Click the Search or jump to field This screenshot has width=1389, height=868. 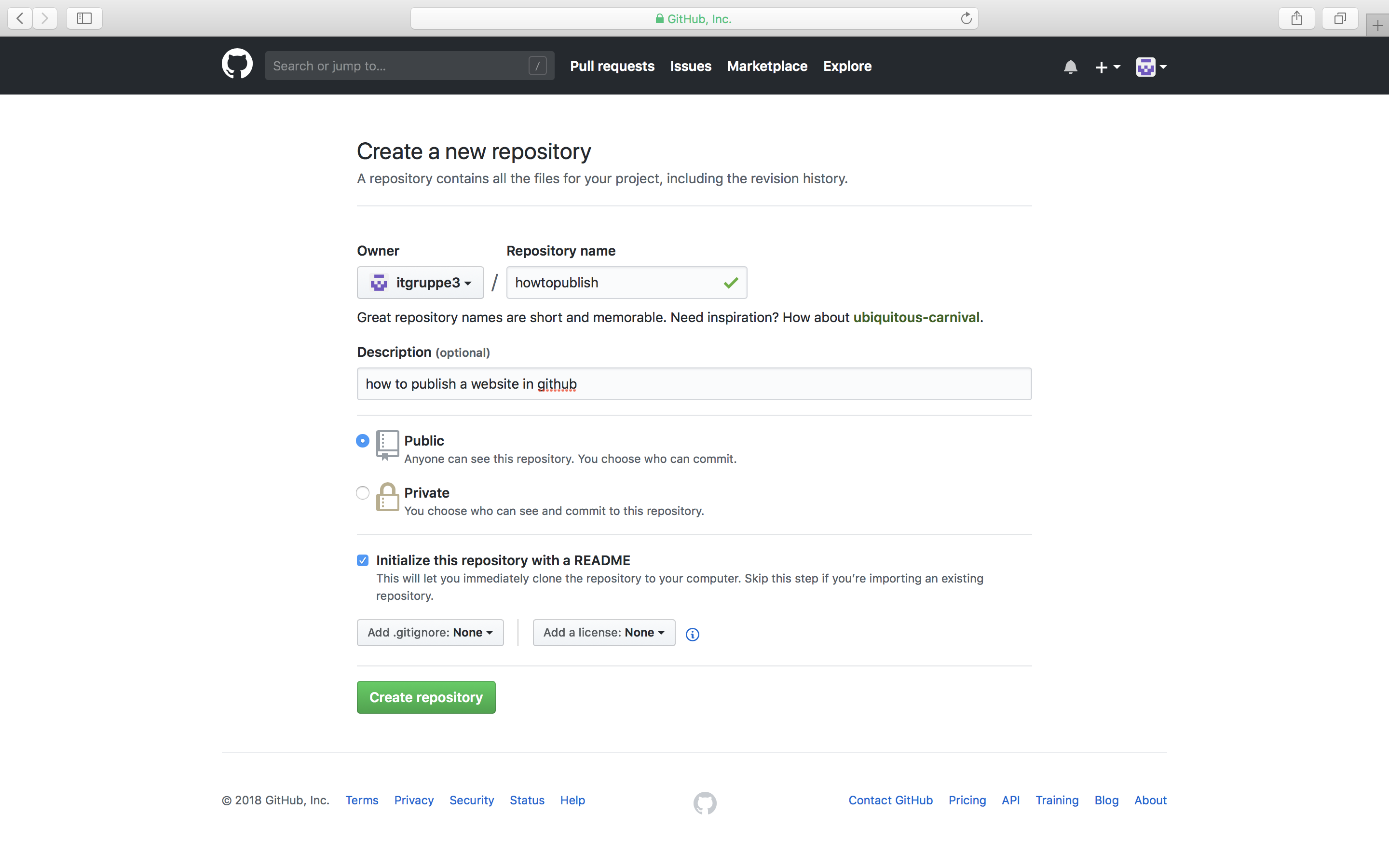pos(402,65)
